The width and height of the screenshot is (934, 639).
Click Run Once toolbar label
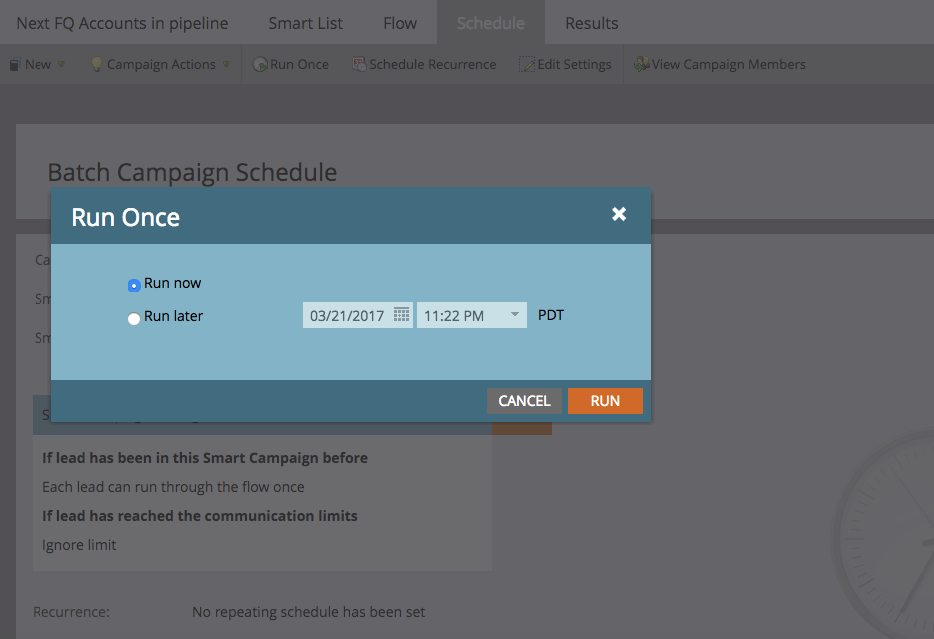point(299,64)
